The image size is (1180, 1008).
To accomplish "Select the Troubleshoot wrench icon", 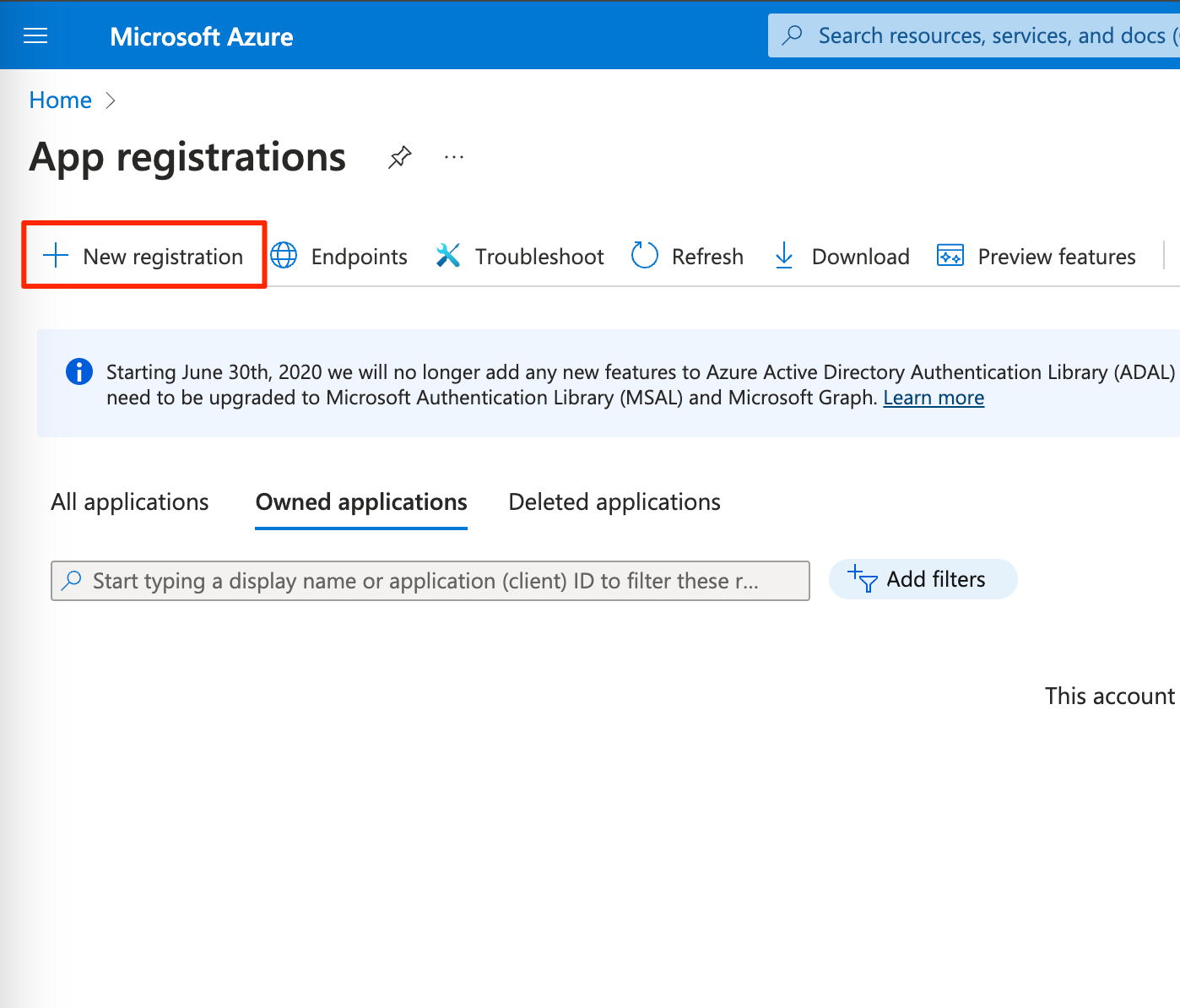I will 447,255.
